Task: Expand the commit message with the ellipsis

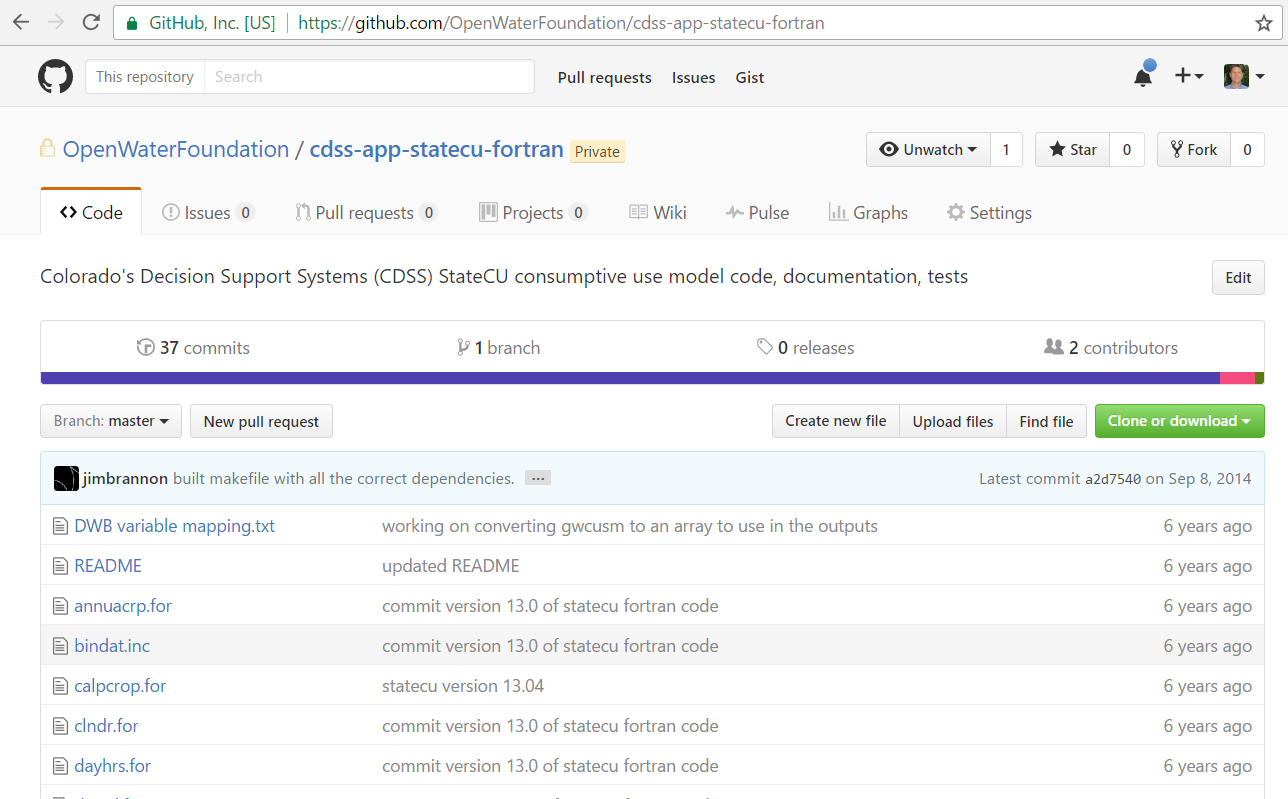Action: 537,478
